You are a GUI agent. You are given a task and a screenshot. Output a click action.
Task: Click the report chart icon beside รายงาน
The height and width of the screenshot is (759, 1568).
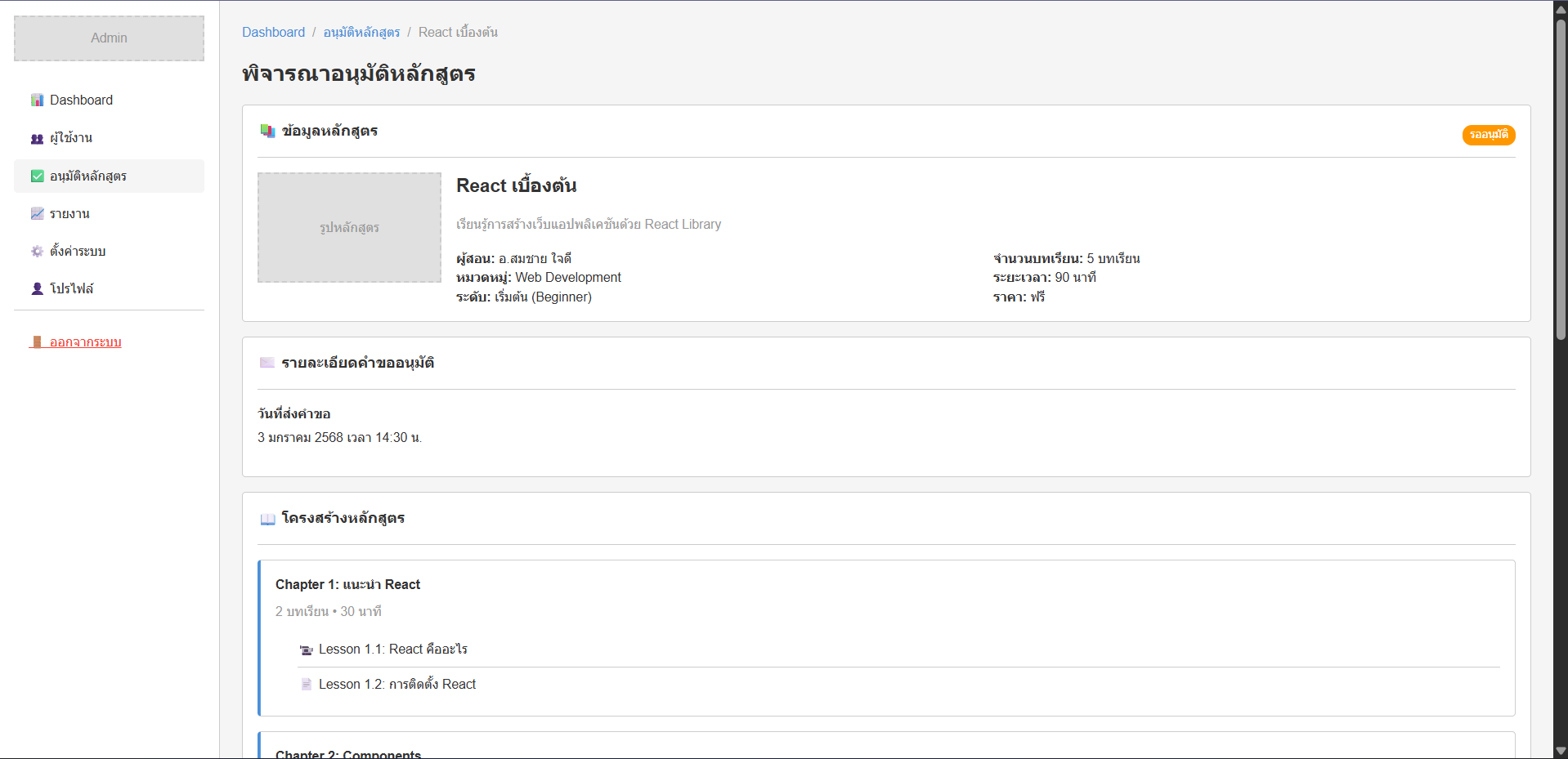click(37, 214)
